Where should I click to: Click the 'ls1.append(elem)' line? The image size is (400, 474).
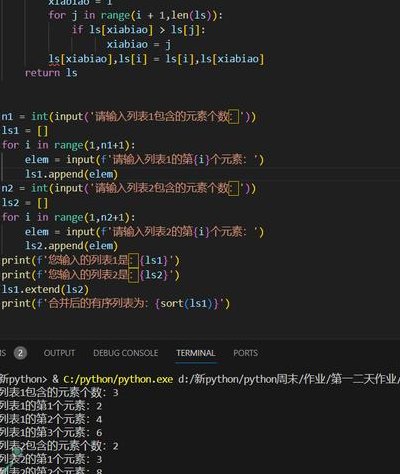click(x=71, y=174)
